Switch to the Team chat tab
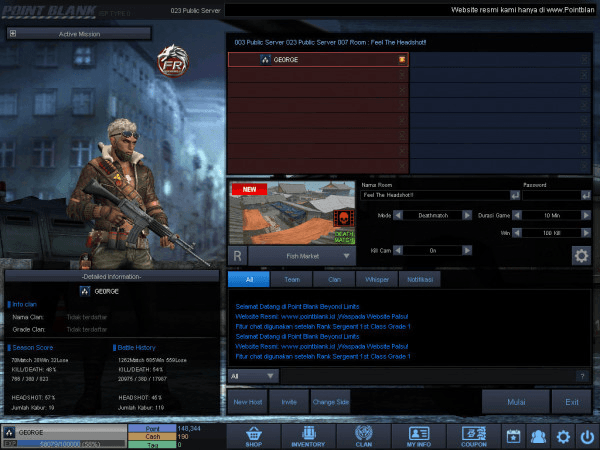The width and height of the screenshot is (600, 450). pos(292,280)
